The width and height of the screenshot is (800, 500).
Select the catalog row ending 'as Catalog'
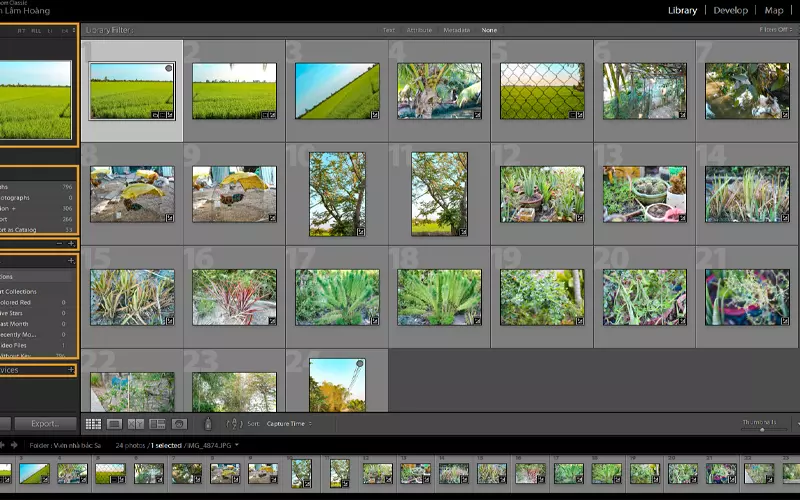[38, 230]
